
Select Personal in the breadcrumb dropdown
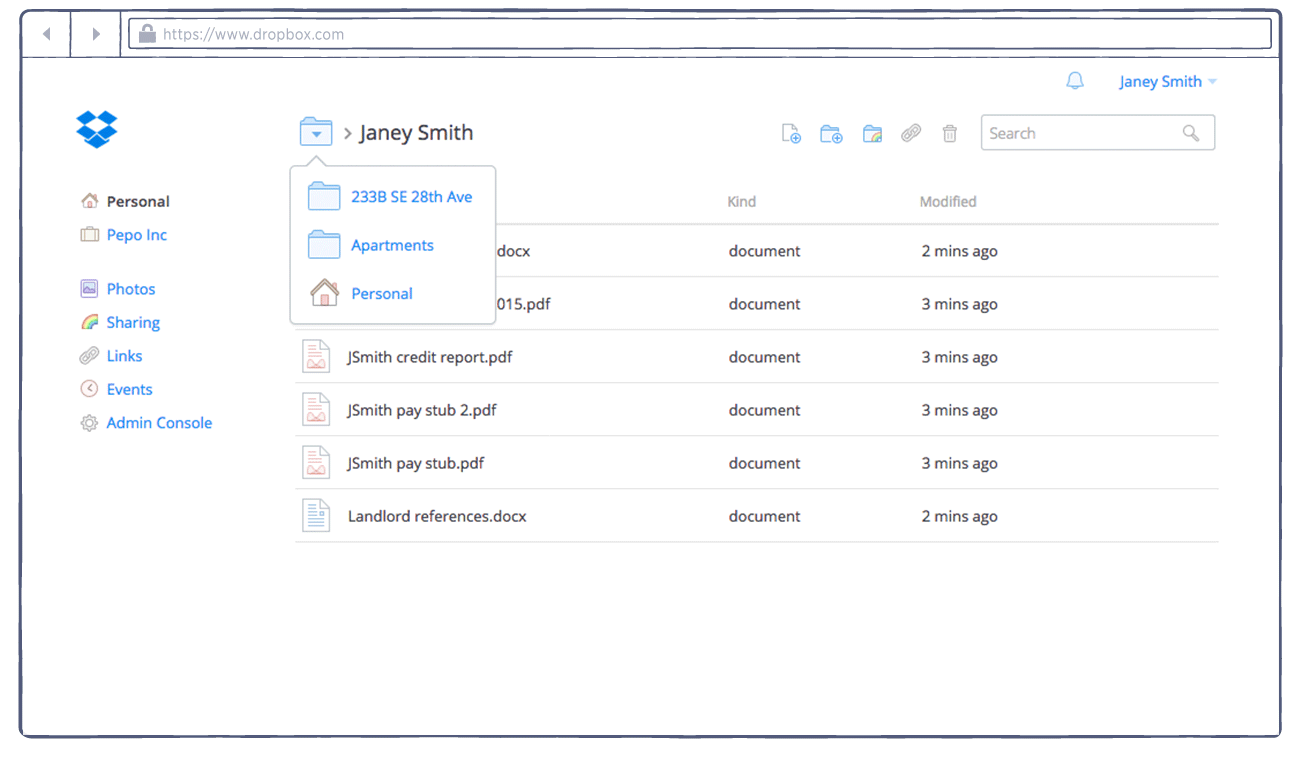point(381,294)
